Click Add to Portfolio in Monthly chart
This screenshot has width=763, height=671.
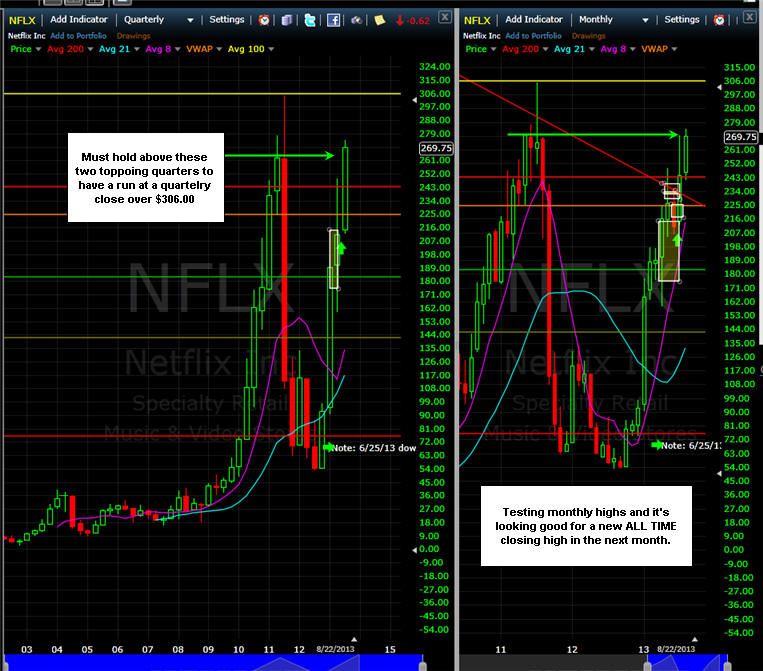coord(533,36)
